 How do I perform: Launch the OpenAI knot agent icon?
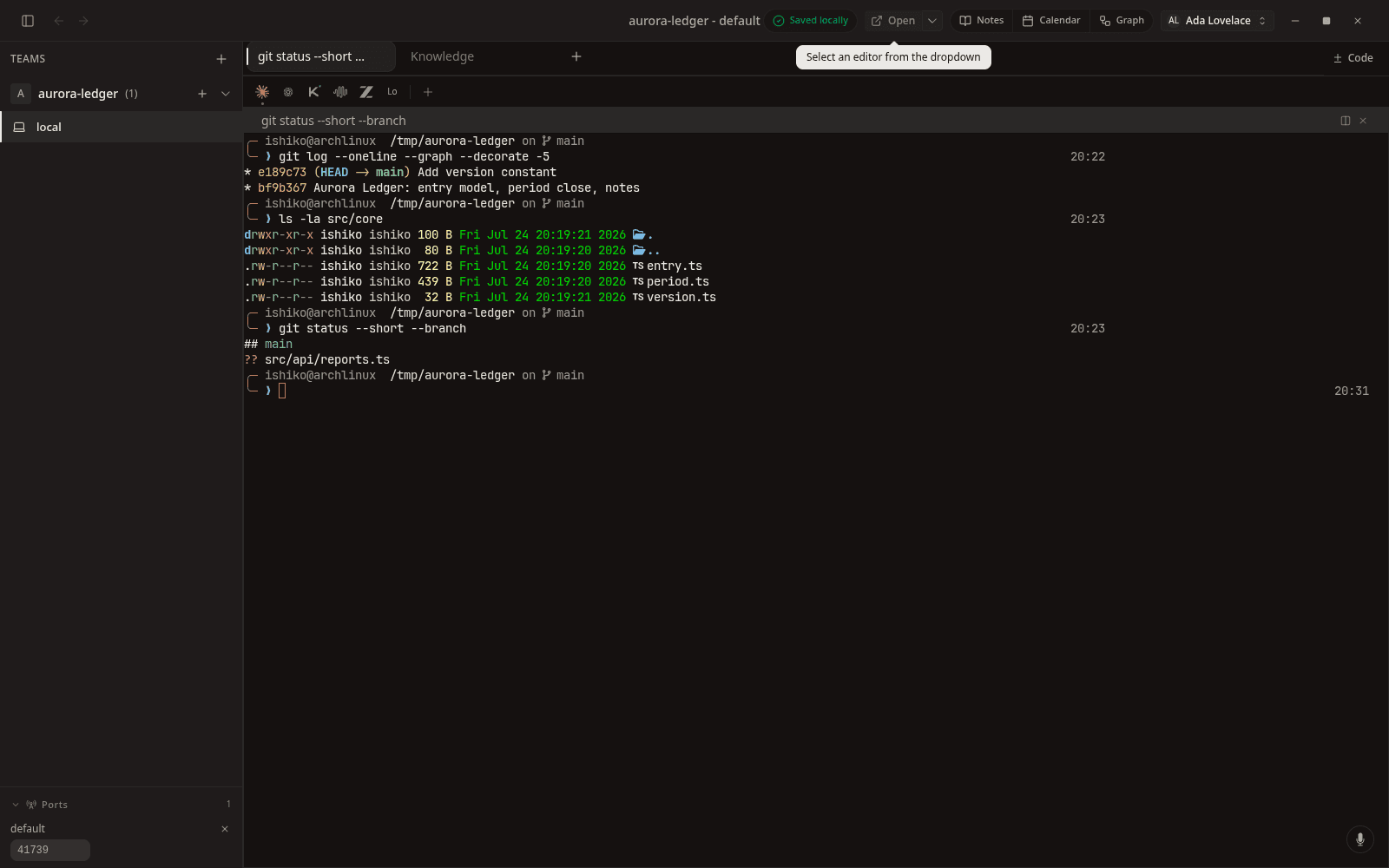click(x=288, y=92)
